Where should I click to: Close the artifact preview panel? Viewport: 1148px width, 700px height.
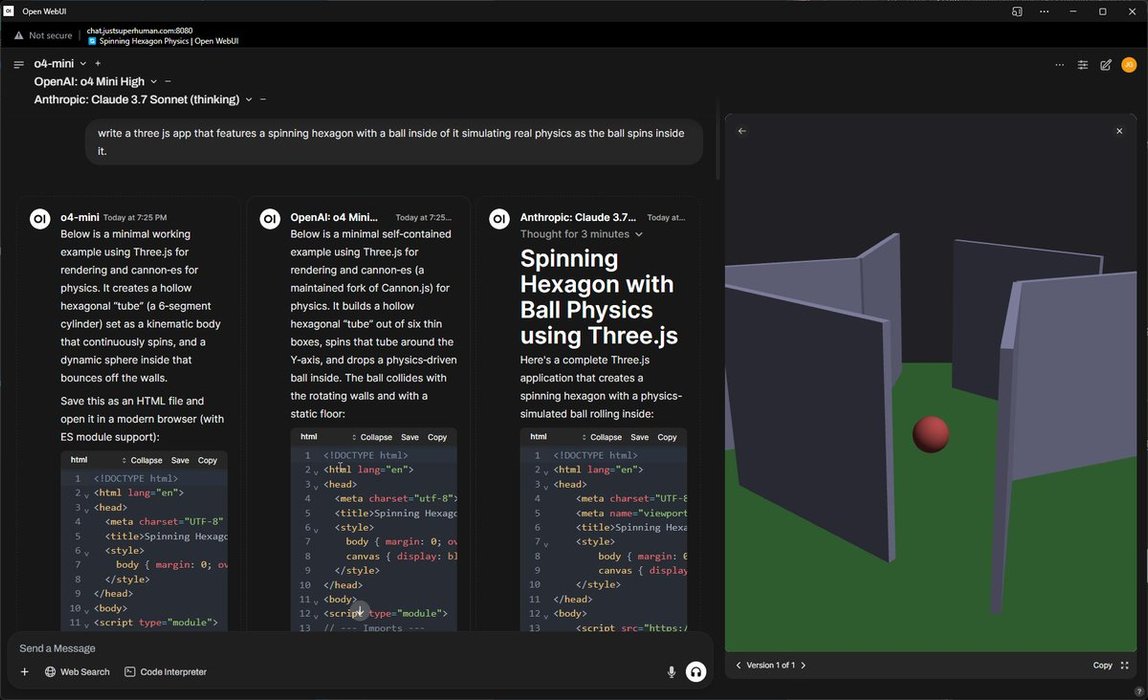1119,131
